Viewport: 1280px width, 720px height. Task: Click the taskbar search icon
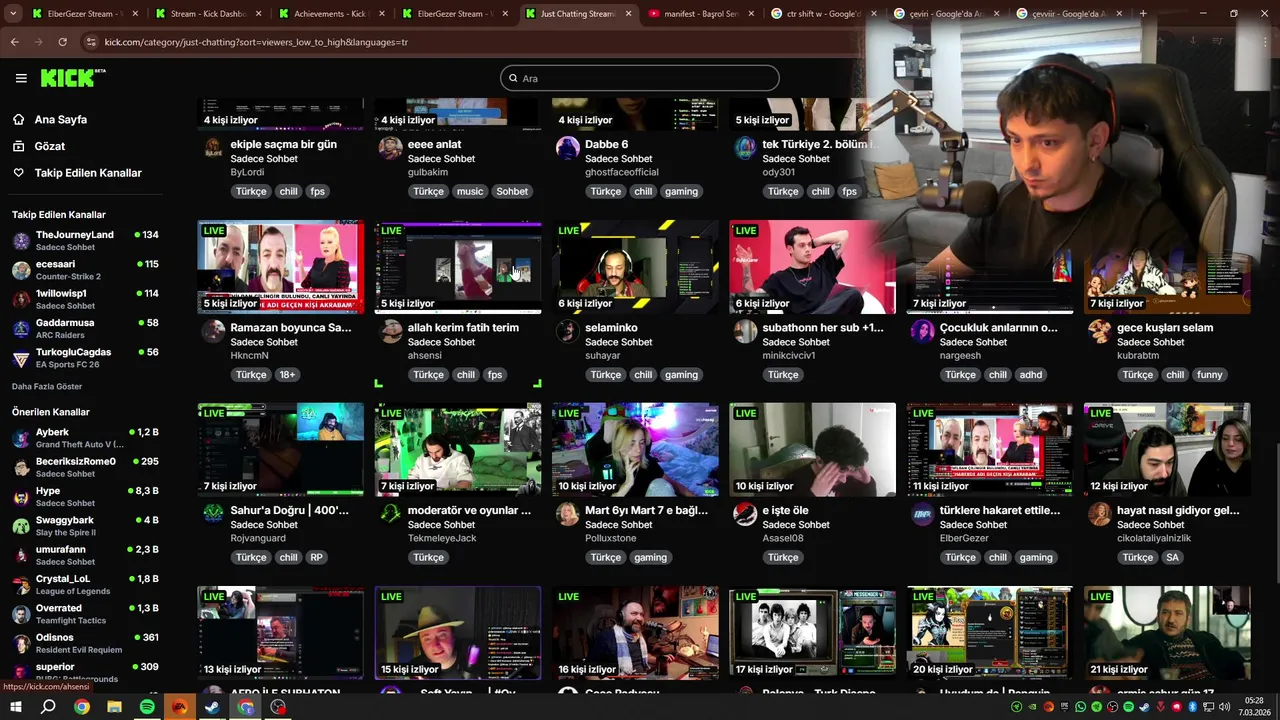(48, 707)
